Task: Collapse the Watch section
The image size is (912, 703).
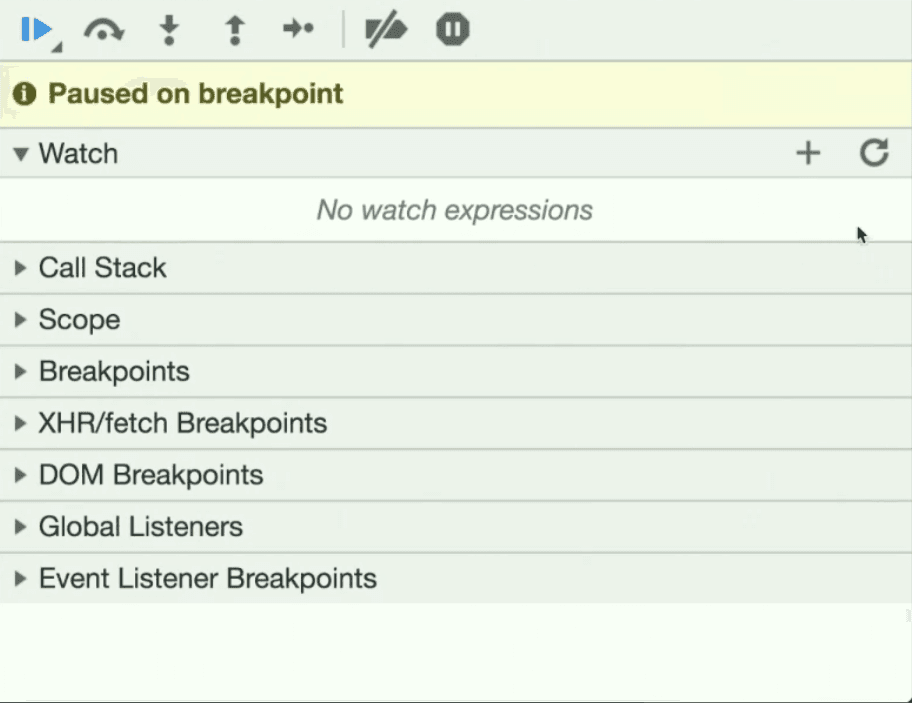Action: [x=21, y=154]
